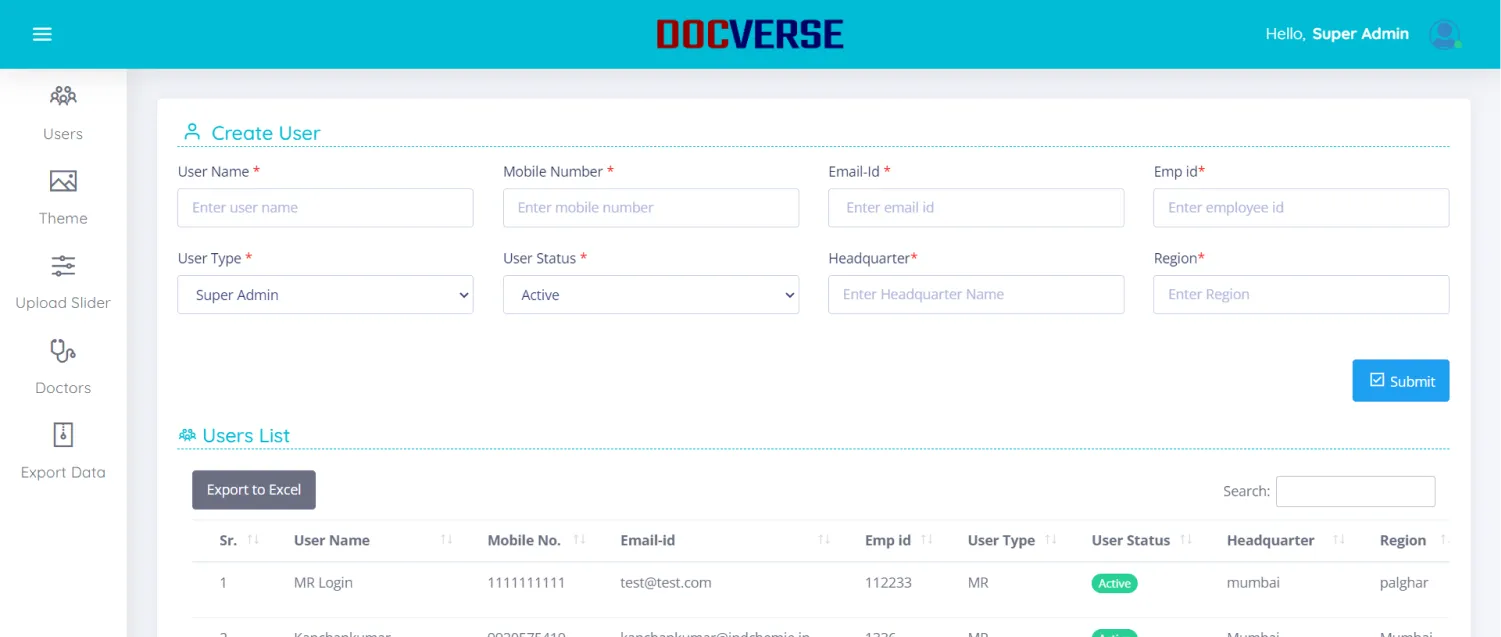Click the DOCVERSE logo
Screen dimensions: 1501x637
click(x=750, y=34)
